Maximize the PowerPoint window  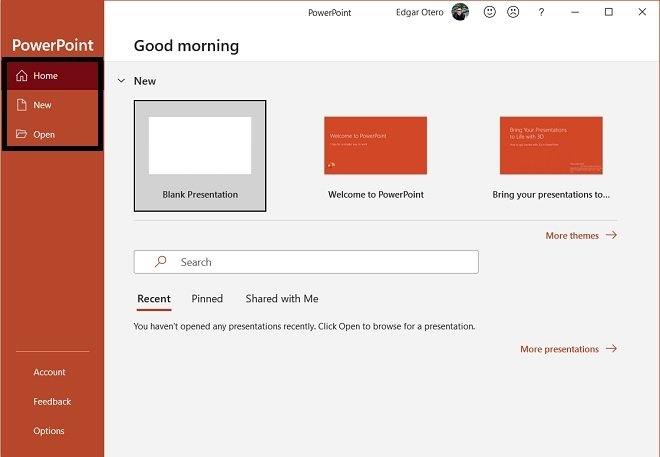pyautogui.click(x=609, y=12)
